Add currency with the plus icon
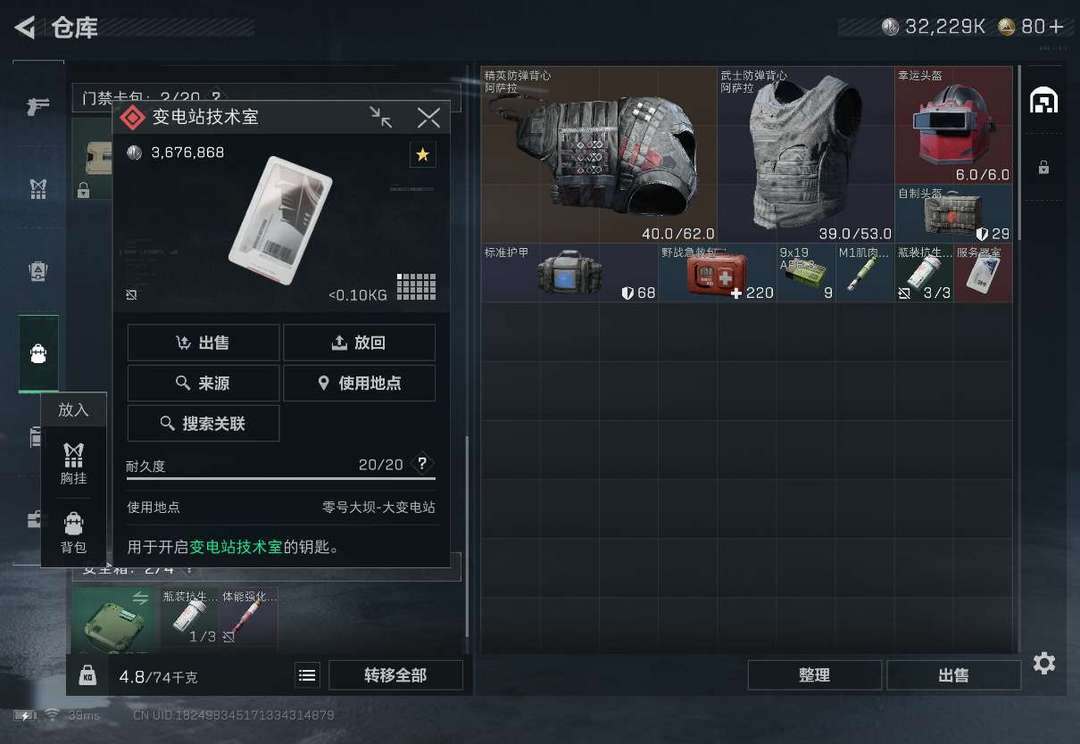1080x744 pixels. coord(1057,27)
